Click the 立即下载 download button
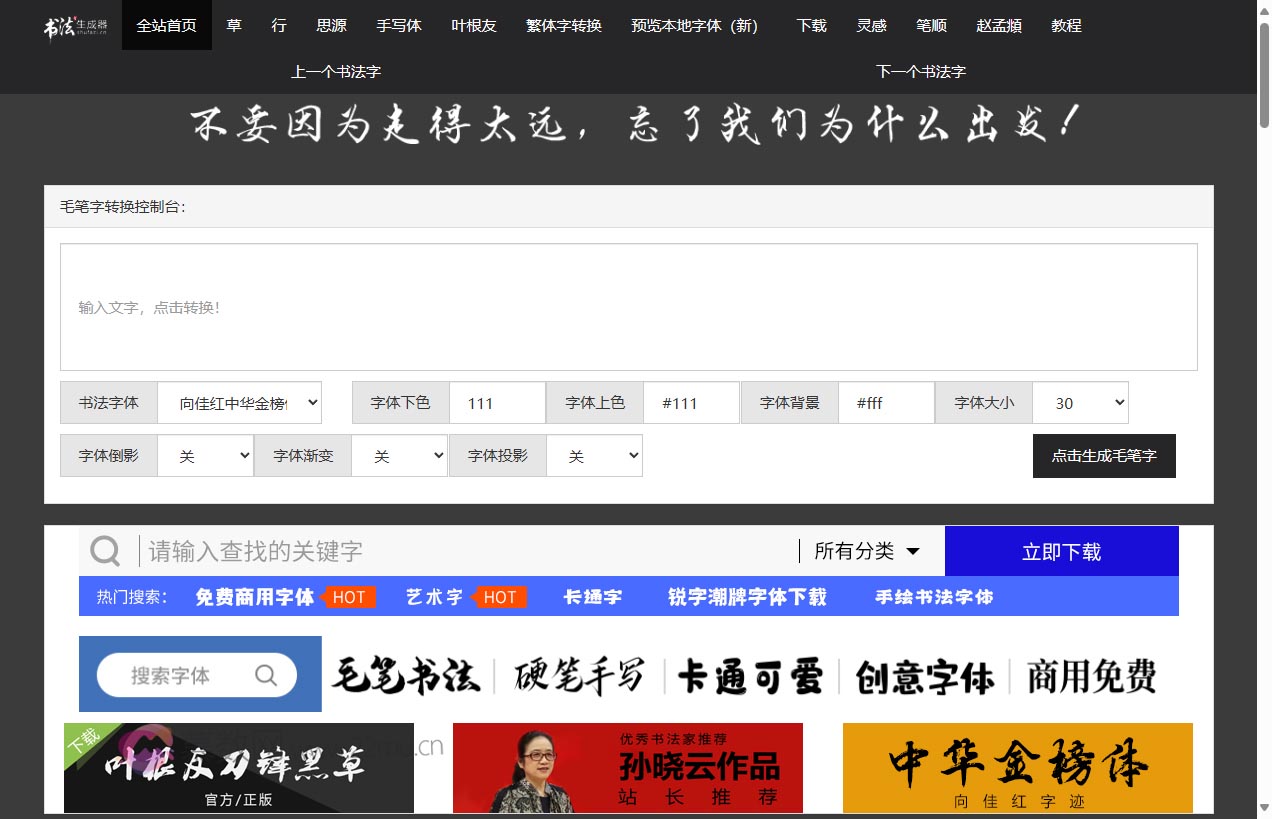 point(1061,550)
